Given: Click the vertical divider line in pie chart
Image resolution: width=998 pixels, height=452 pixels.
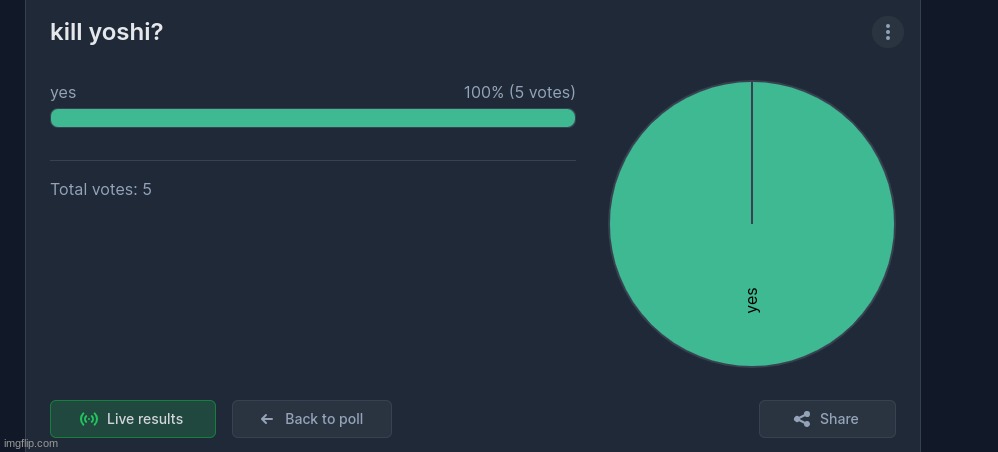Looking at the screenshot, I should (x=752, y=153).
